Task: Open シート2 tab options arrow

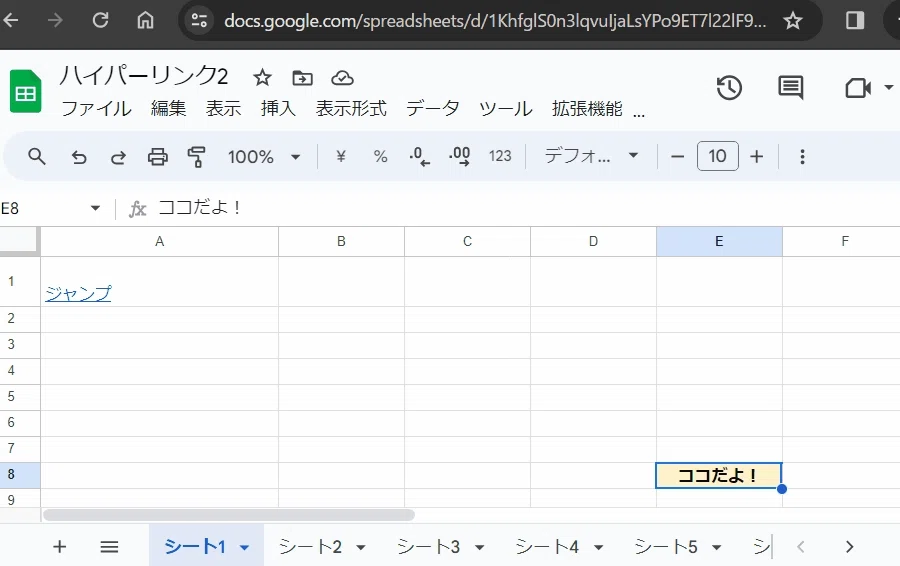Action: 361,547
